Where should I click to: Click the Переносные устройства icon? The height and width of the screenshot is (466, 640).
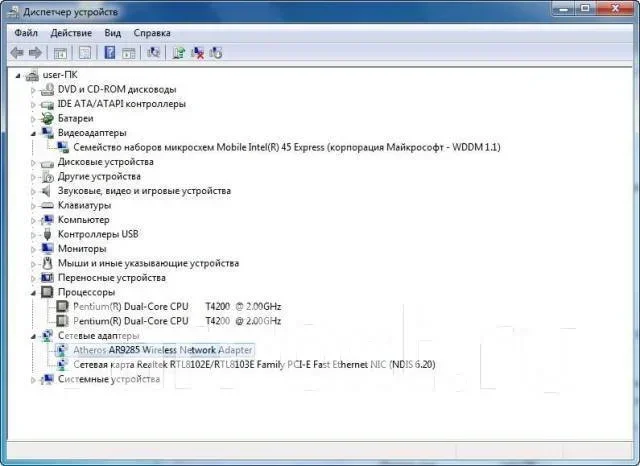pyautogui.click(x=47, y=278)
